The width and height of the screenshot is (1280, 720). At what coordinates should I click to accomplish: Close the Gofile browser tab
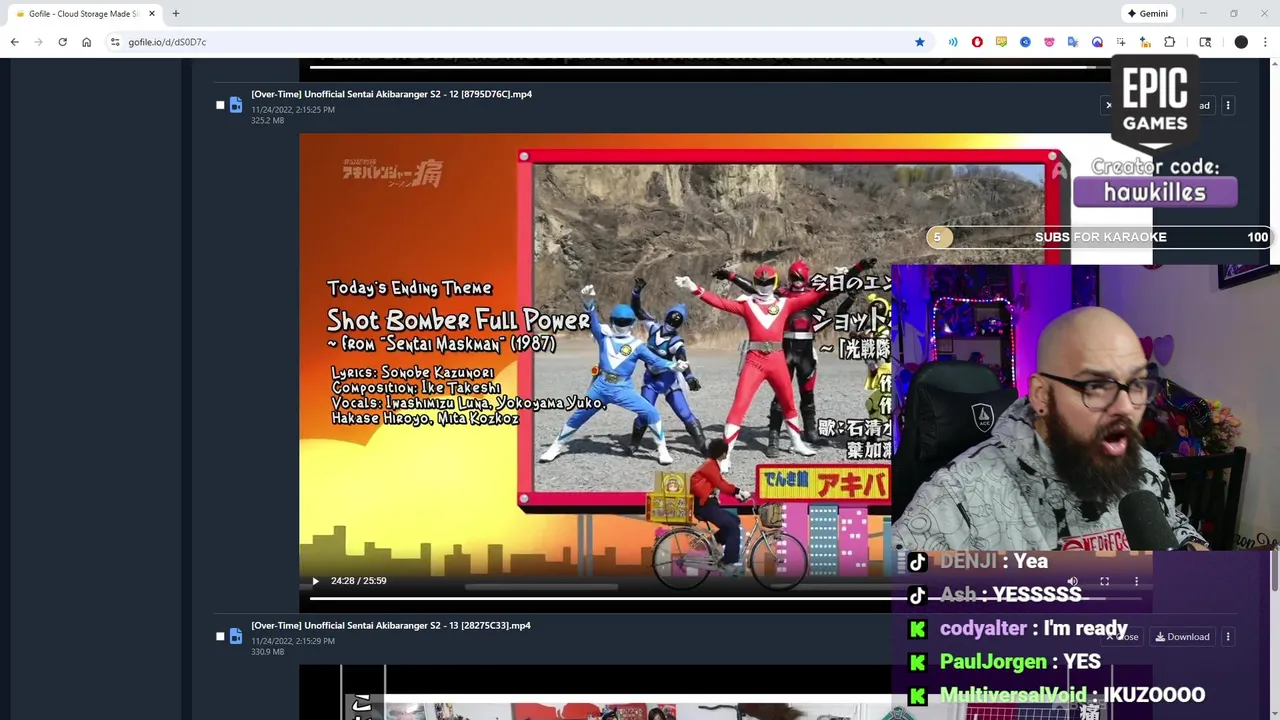pos(152,14)
